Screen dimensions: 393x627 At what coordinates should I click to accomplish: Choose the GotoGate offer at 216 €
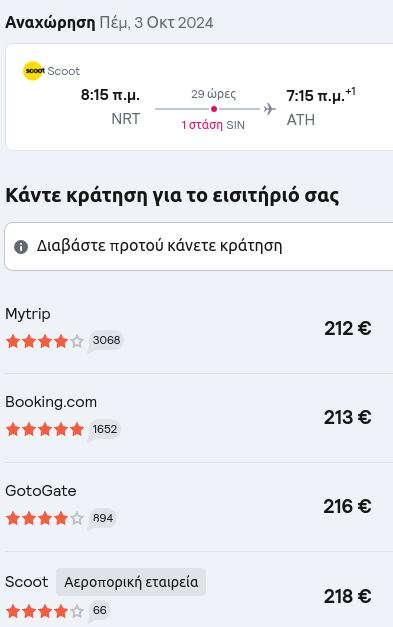click(199, 507)
